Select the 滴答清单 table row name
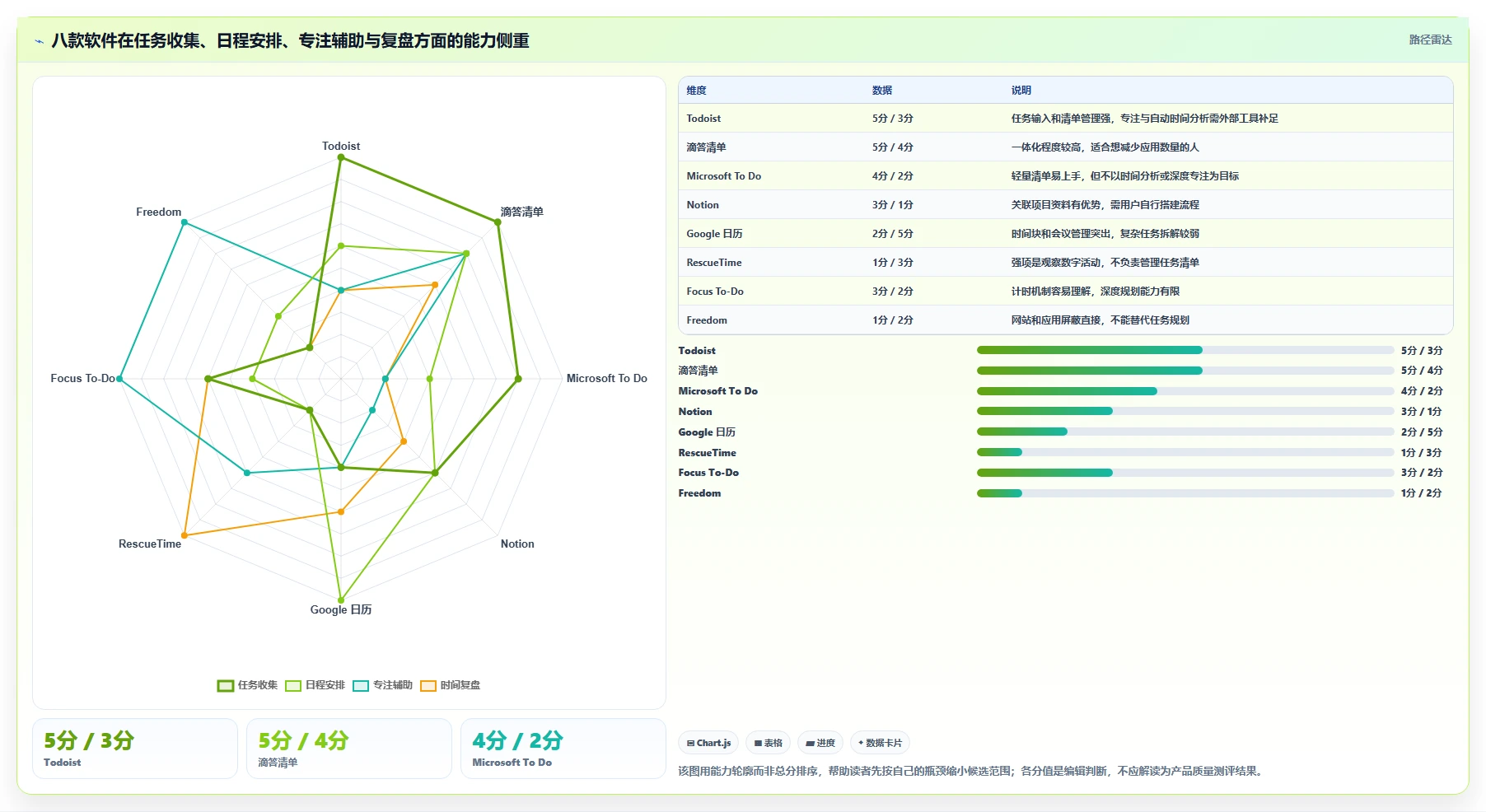Viewport: 1486px width, 812px height. [706, 147]
